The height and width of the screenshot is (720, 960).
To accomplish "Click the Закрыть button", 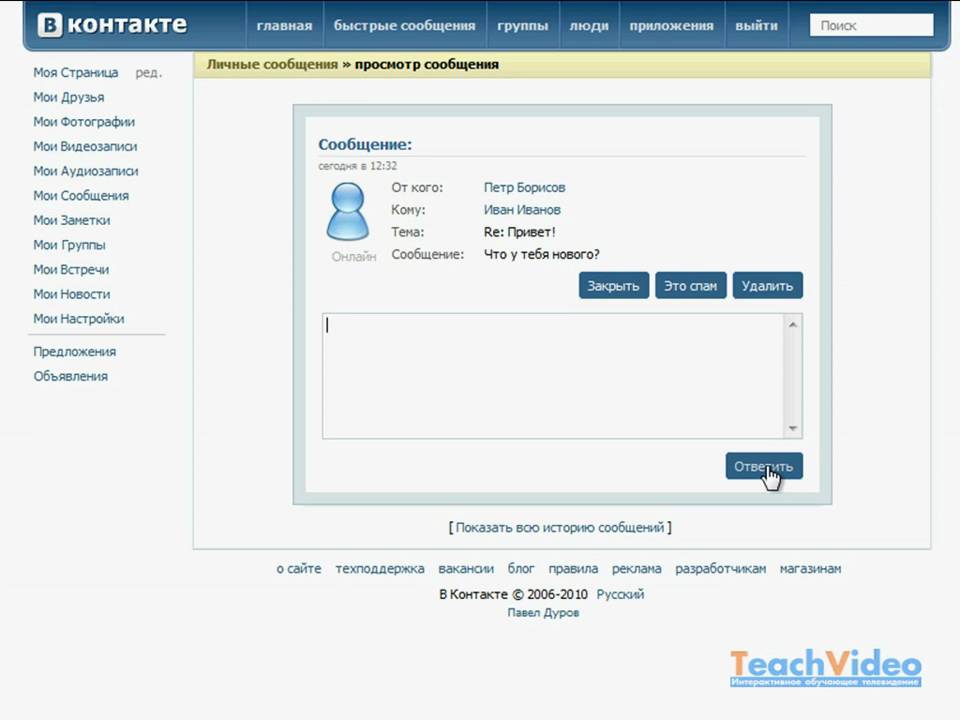I will (613, 285).
